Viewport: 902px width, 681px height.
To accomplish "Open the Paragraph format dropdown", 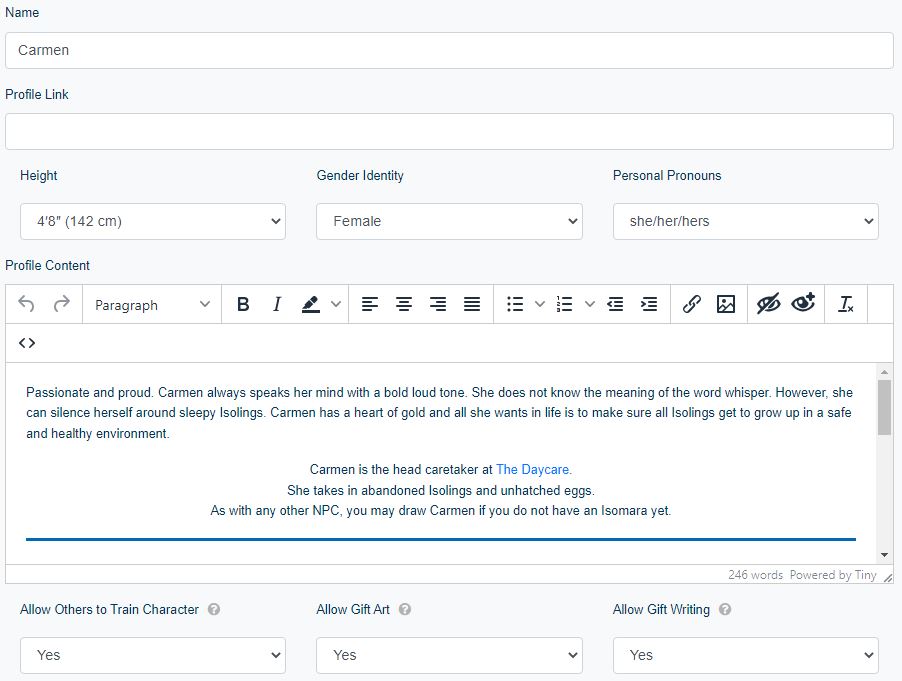I will (152, 305).
